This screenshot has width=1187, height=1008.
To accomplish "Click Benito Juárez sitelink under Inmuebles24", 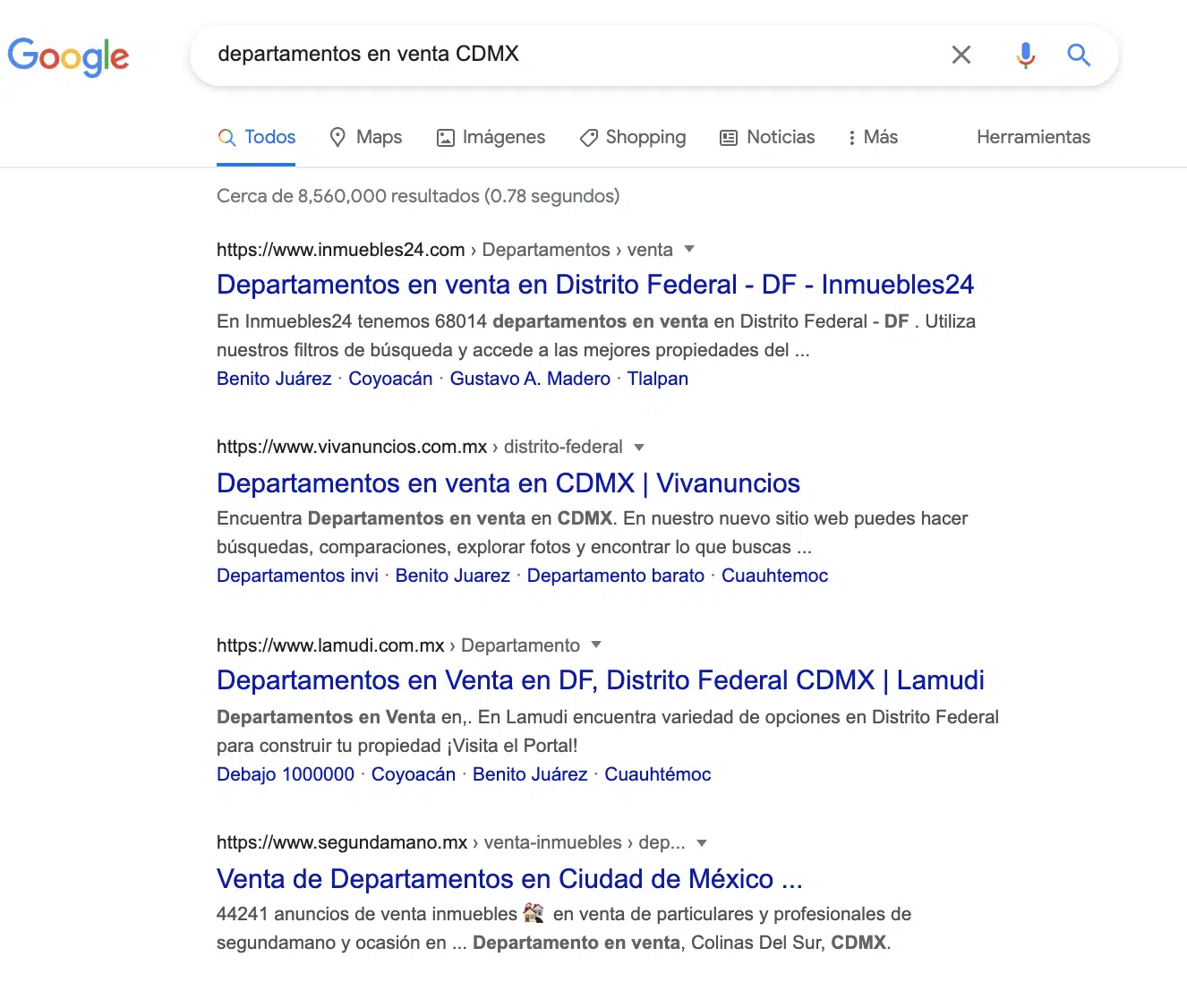I will (274, 379).
